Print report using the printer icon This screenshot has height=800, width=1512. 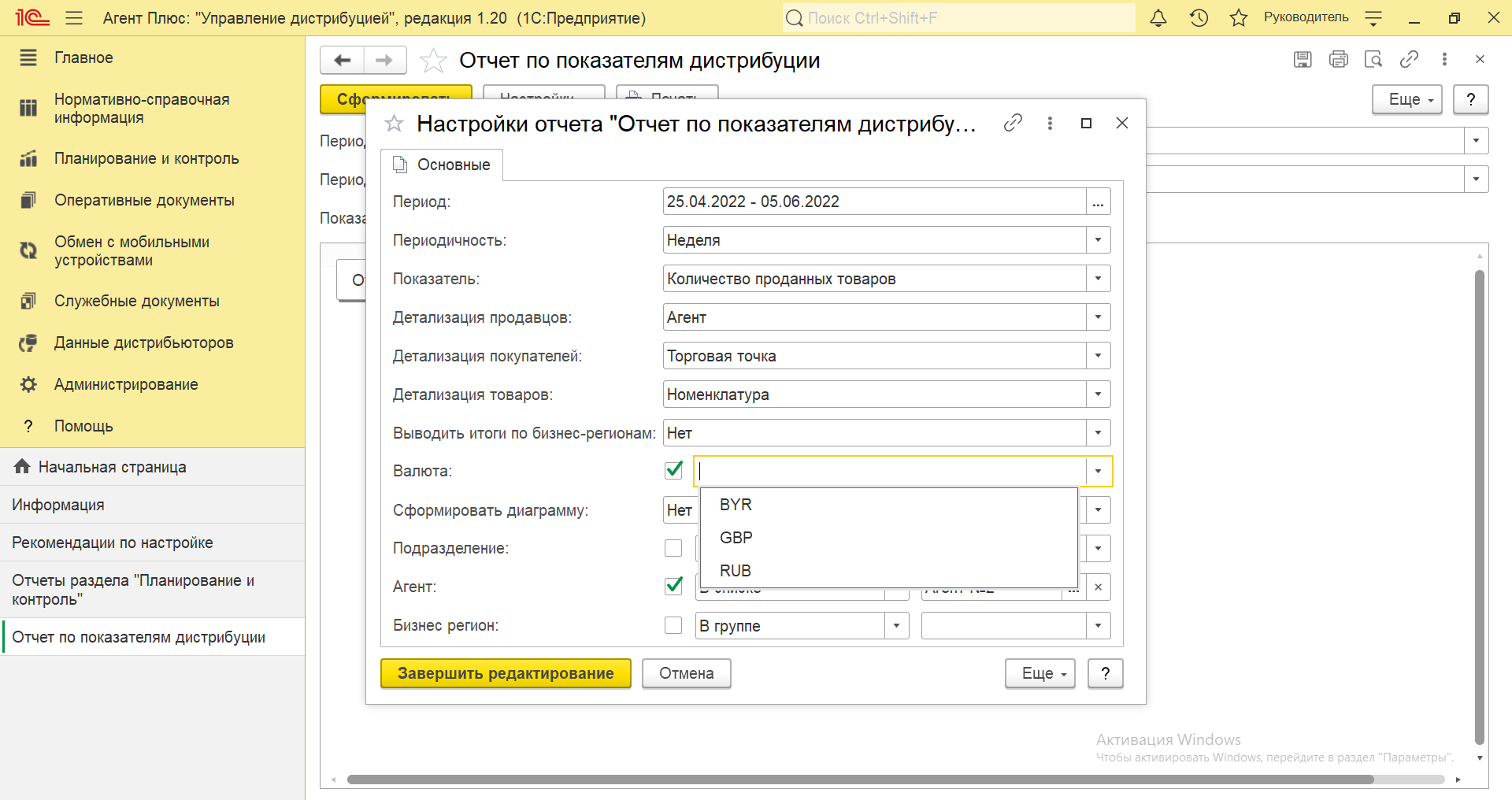[1338, 59]
